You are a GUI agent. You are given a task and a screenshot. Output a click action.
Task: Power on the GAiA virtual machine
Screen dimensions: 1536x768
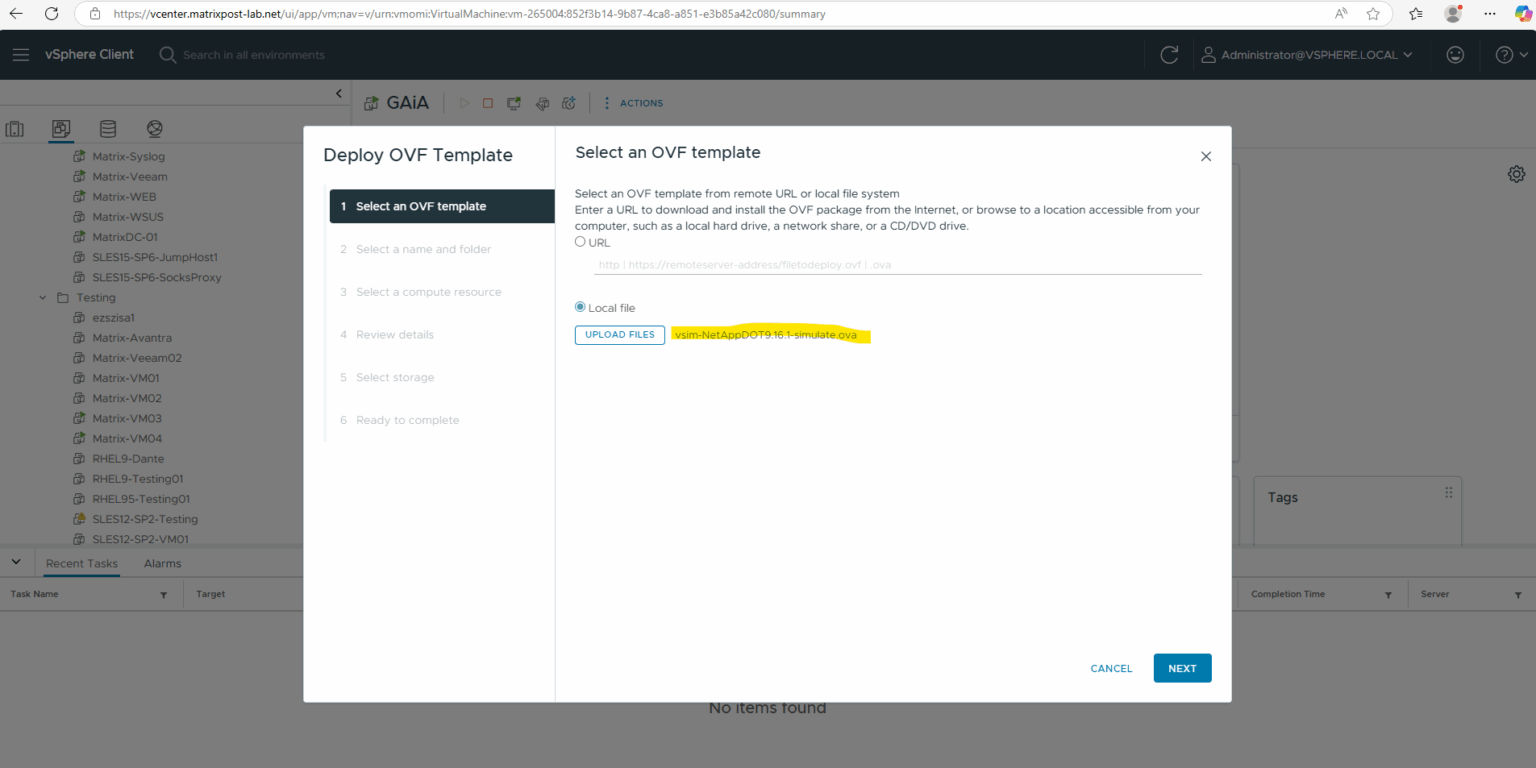[464, 102]
